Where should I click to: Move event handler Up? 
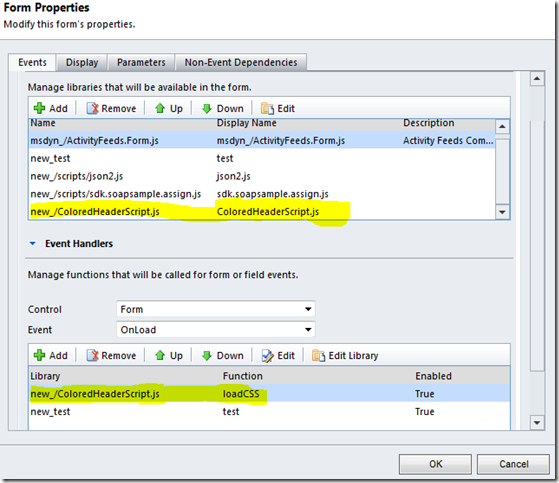[169, 355]
